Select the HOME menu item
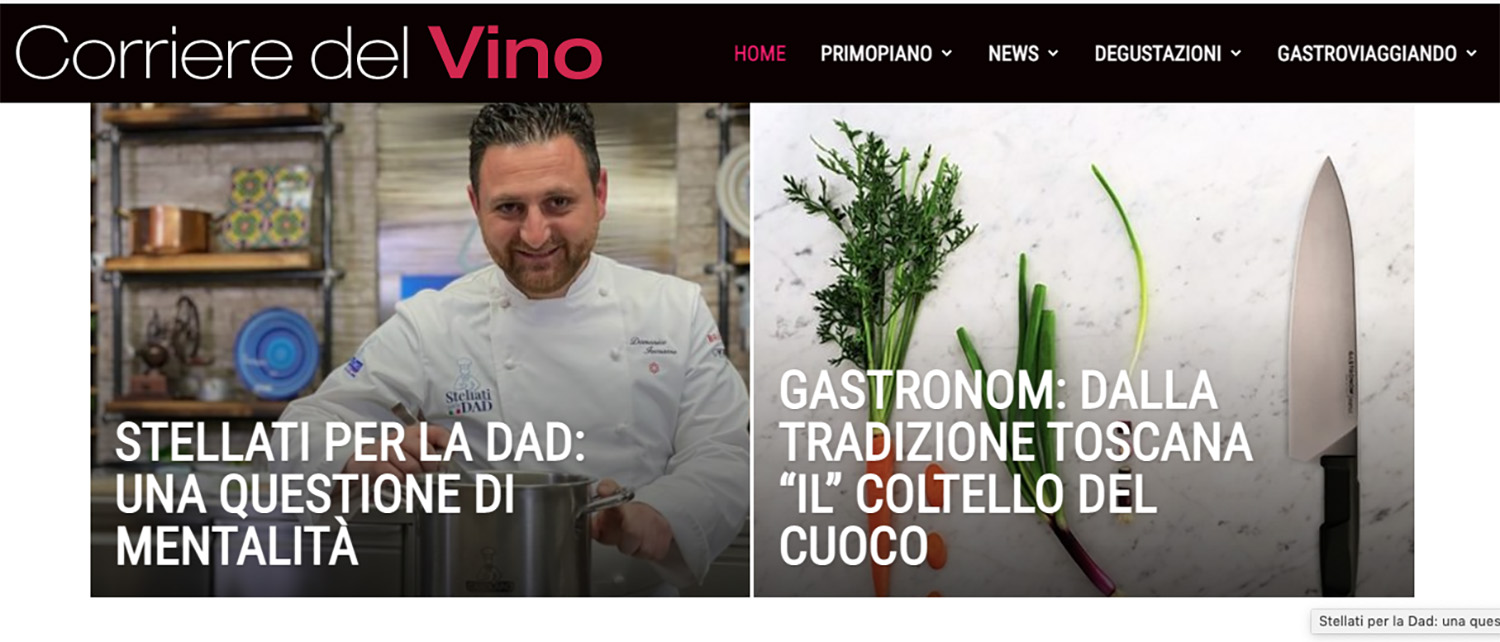This screenshot has width=1500, height=642. [x=760, y=54]
